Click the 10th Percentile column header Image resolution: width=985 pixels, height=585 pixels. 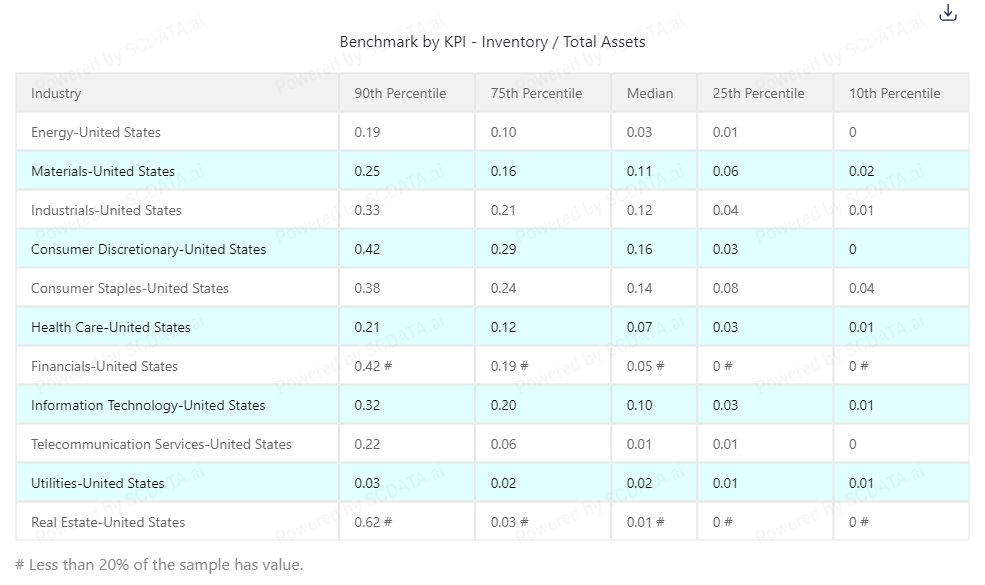[894, 93]
